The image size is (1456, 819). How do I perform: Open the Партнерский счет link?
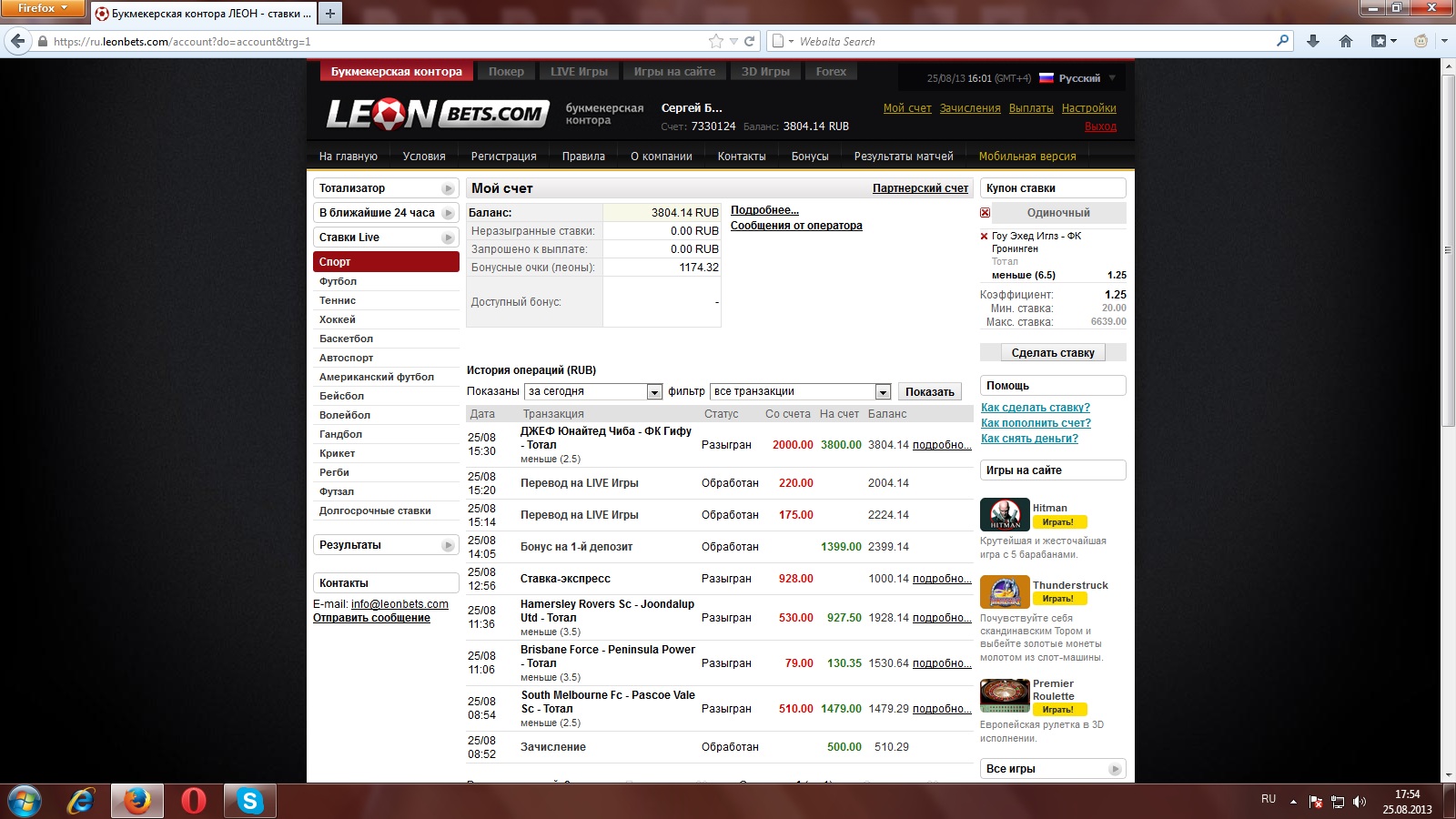pos(920,188)
